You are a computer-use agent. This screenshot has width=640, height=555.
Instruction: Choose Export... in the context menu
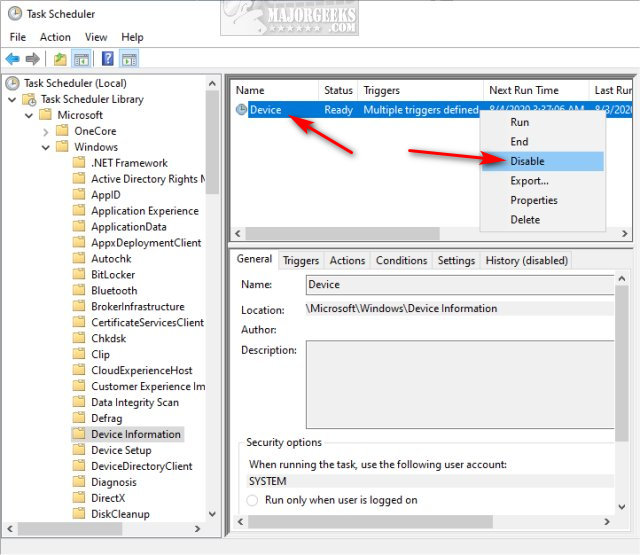[542, 181]
